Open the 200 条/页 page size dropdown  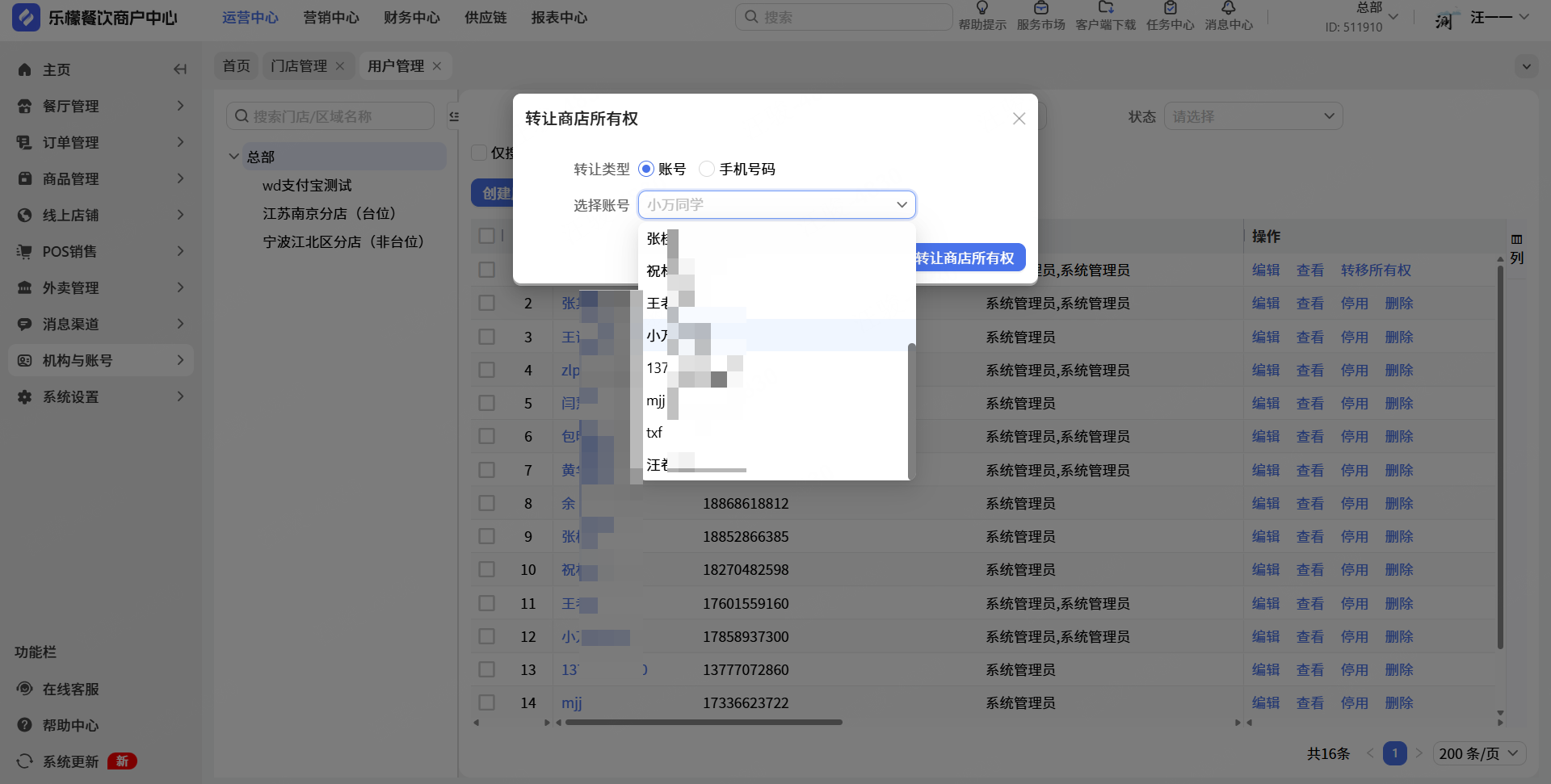coord(1478,753)
